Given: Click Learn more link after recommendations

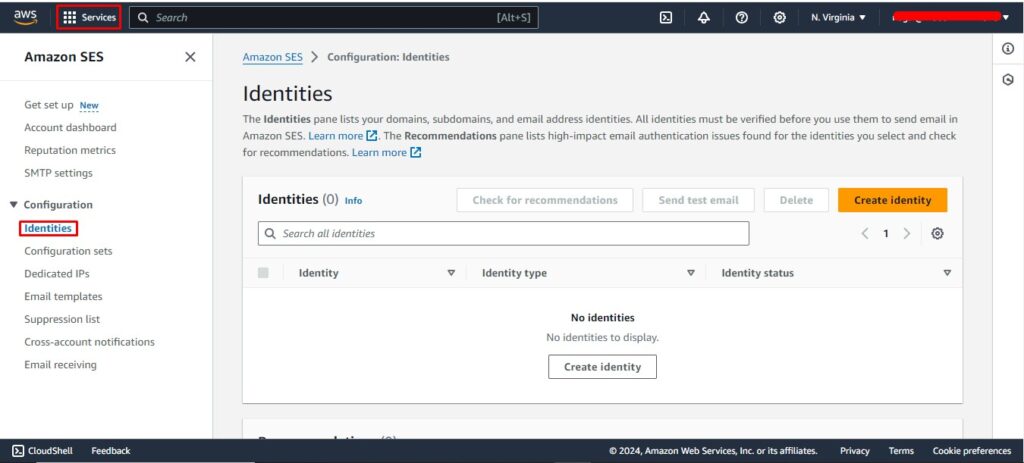Looking at the screenshot, I should (x=379, y=152).
